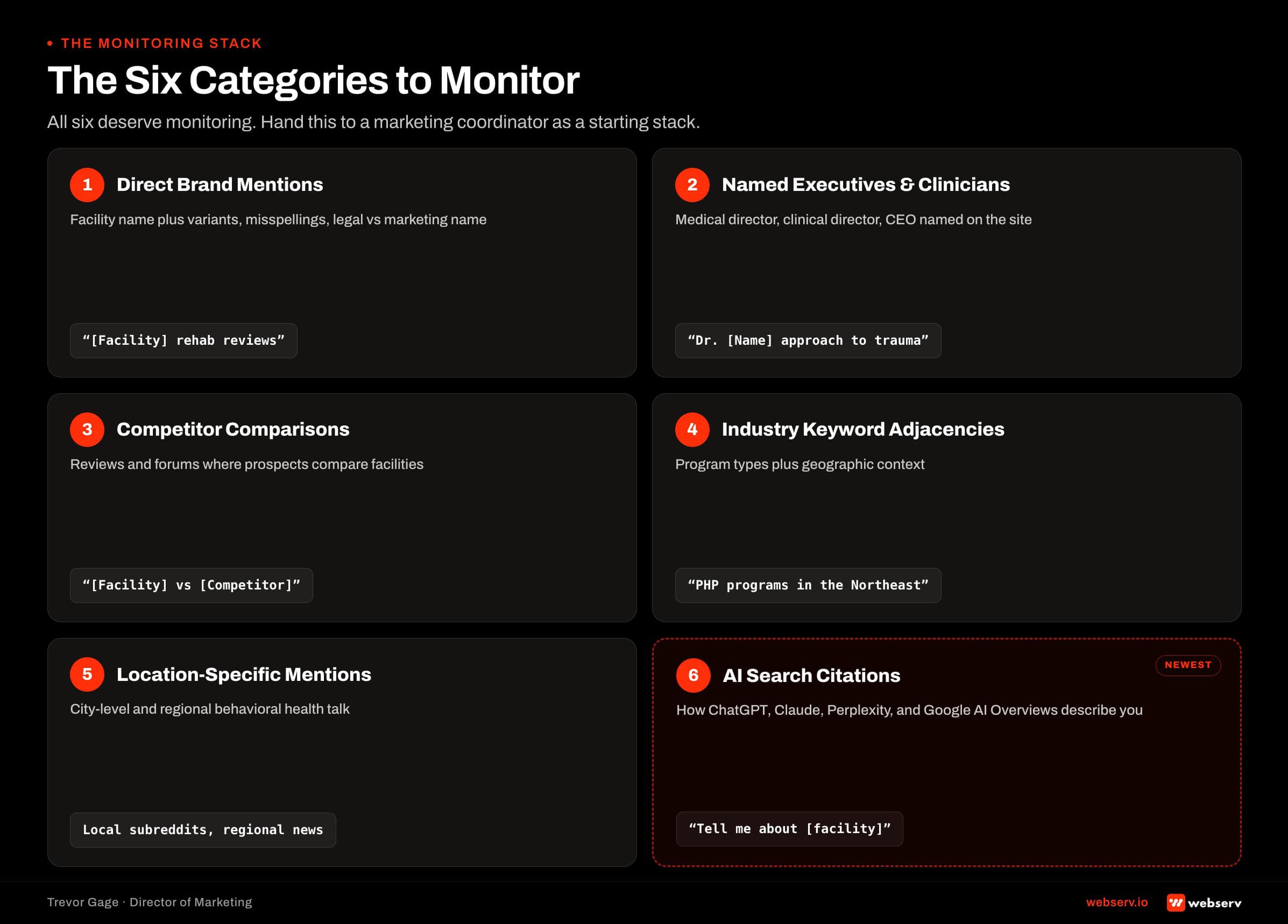Click the number 5 circle badge
This screenshot has width=1288, height=924.
click(87, 674)
